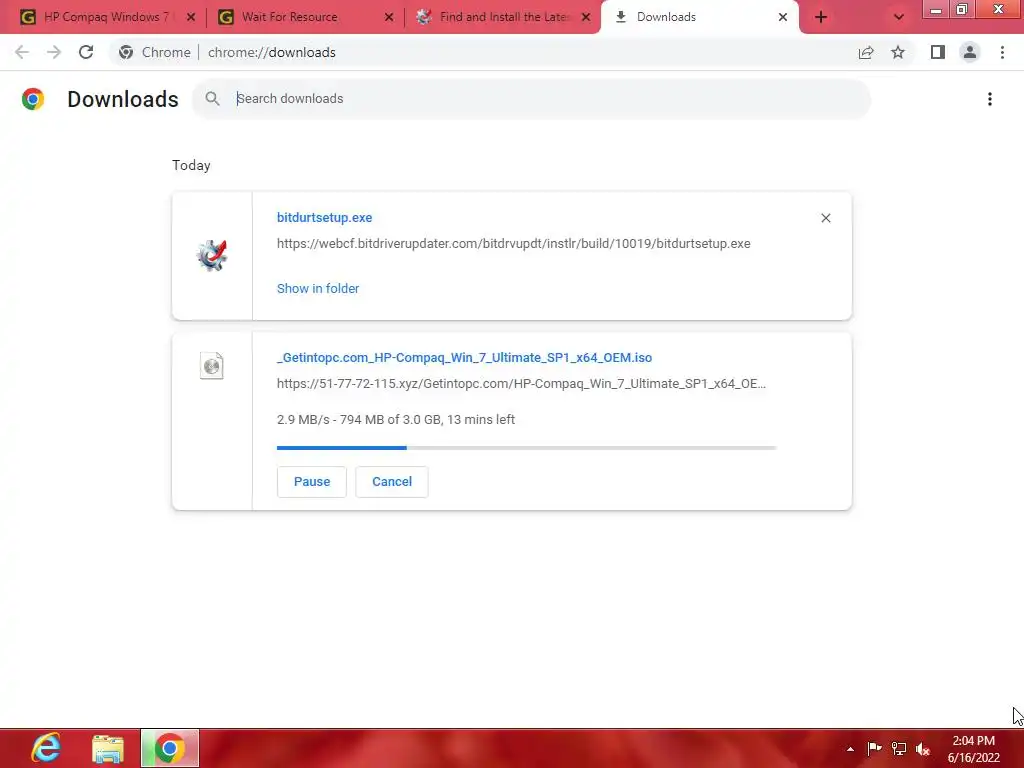Click the muted volume tray icon
This screenshot has height=768, width=1024.
[x=923, y=749]
